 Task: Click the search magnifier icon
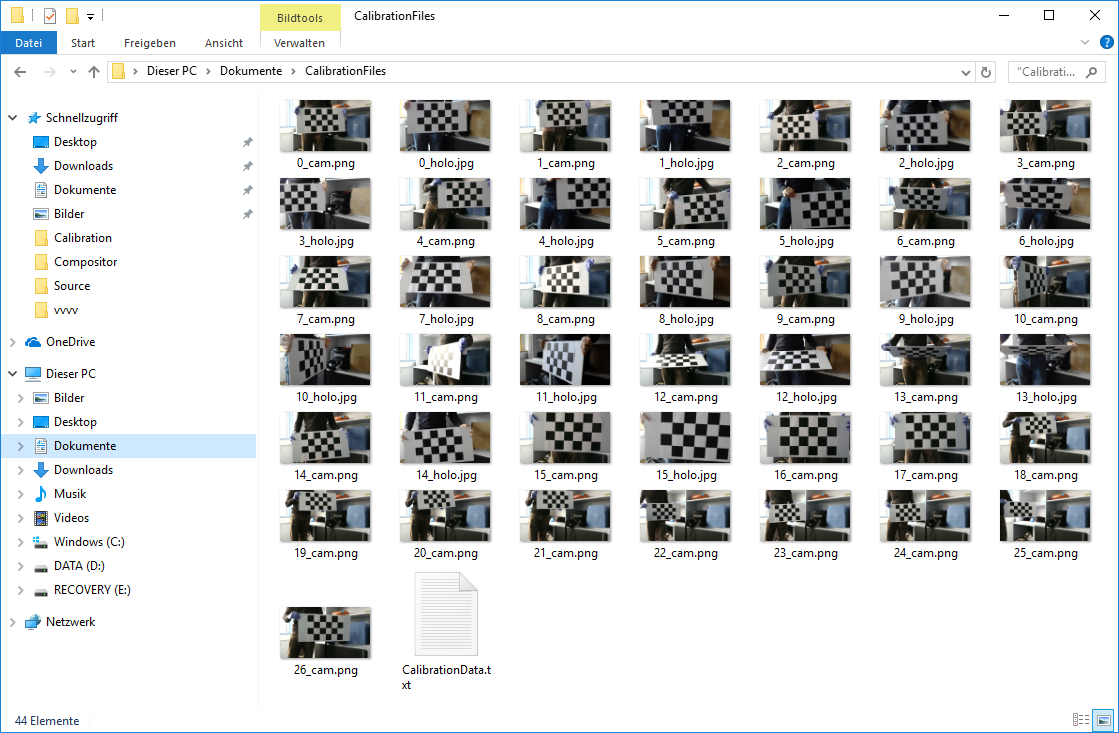(1091, 71)
